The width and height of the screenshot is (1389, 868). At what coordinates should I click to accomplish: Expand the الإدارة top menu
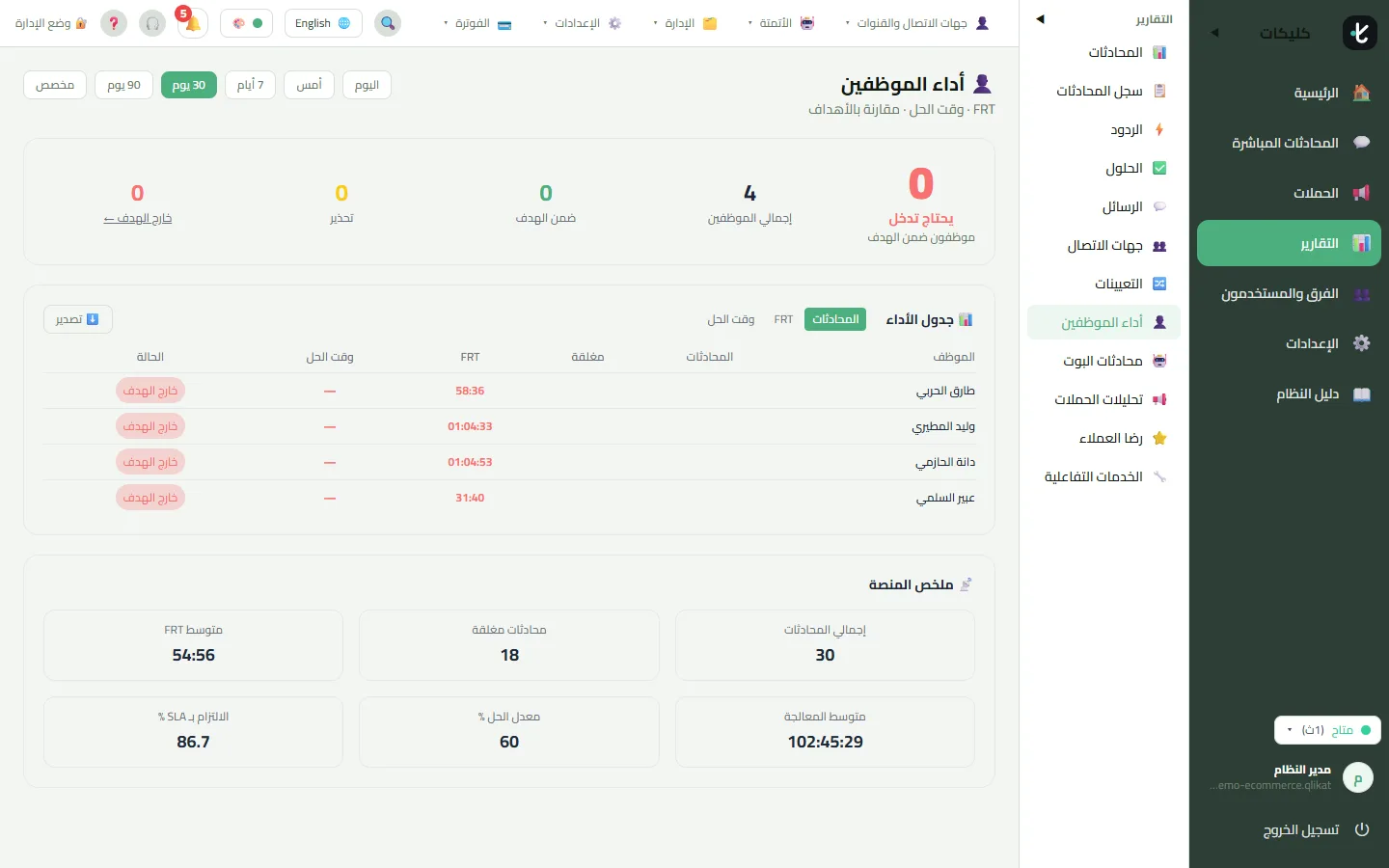[x=685, y=23]
